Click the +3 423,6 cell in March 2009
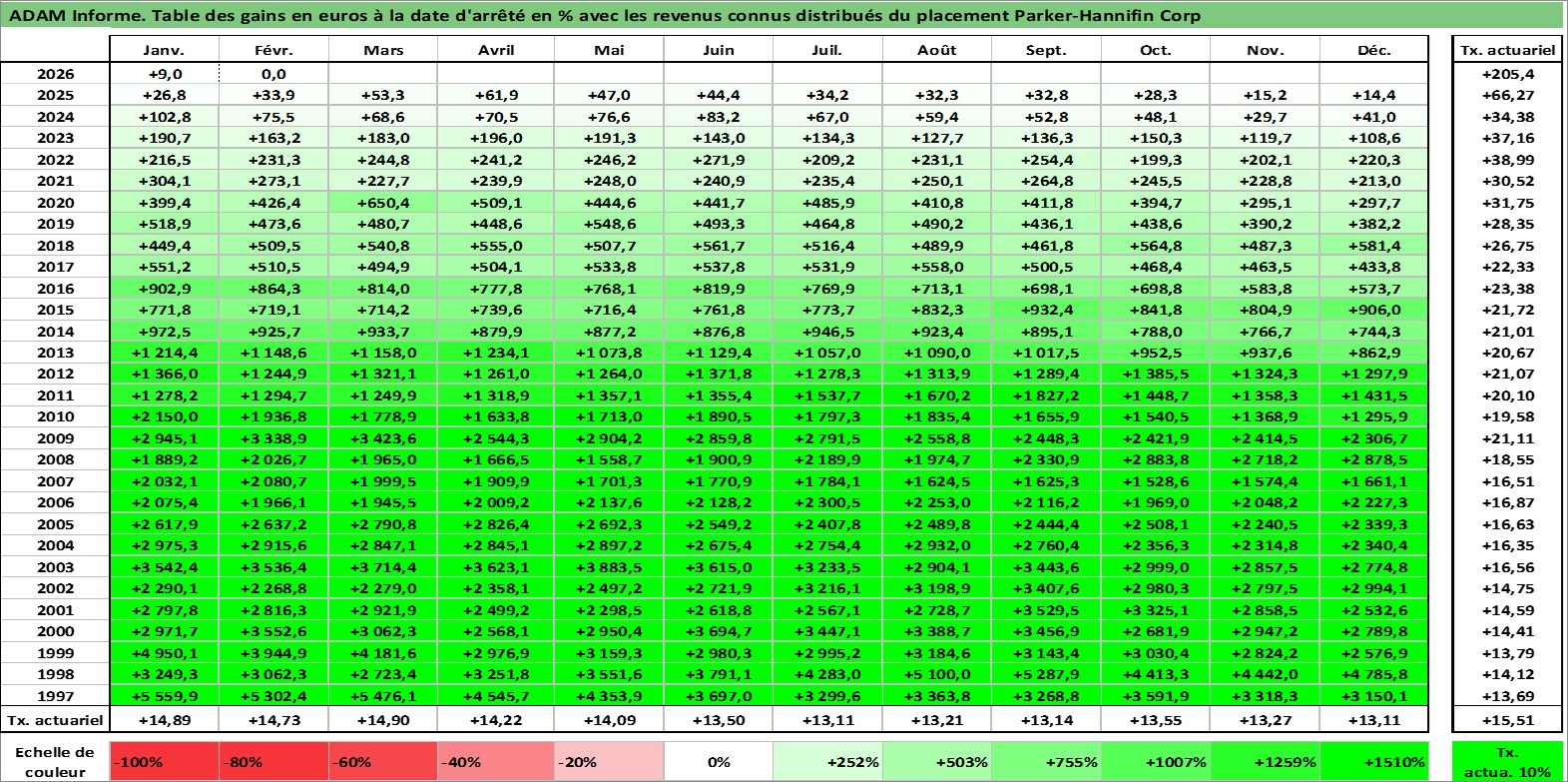1568x782 pixels. (383, 438)
